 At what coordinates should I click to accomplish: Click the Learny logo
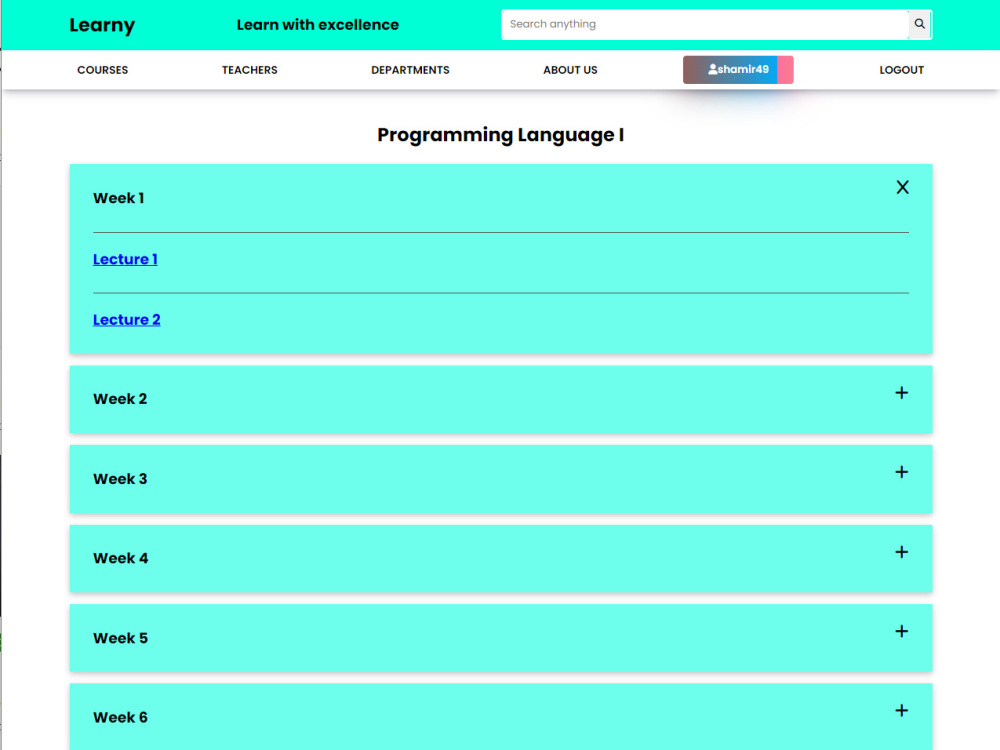point(102,25)
